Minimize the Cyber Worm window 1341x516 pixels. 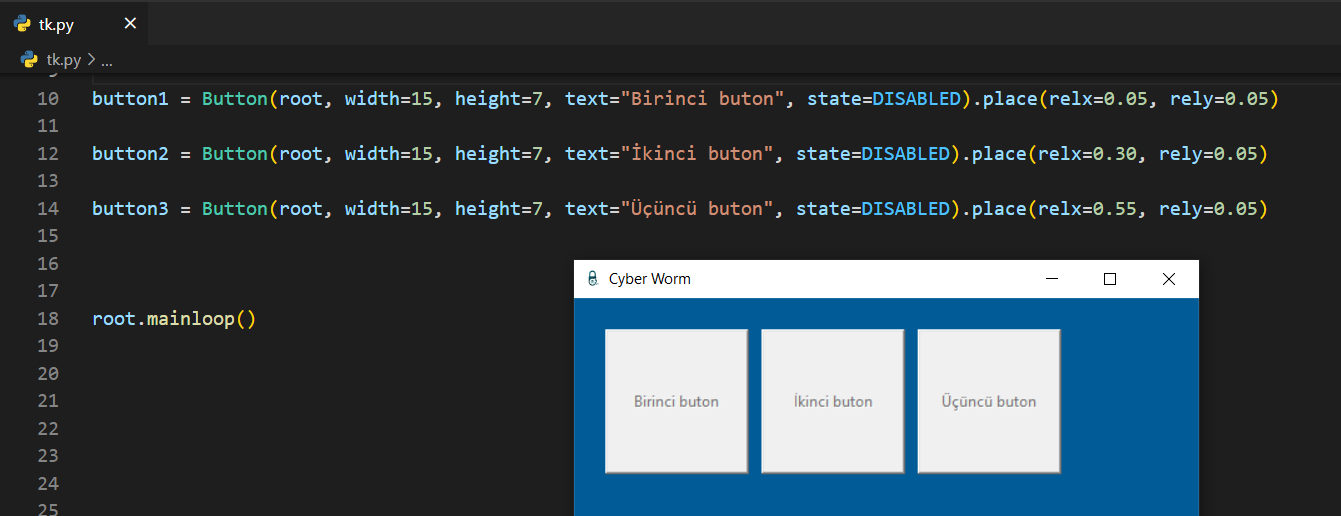pyautogui.click(x=1051, y=279)
